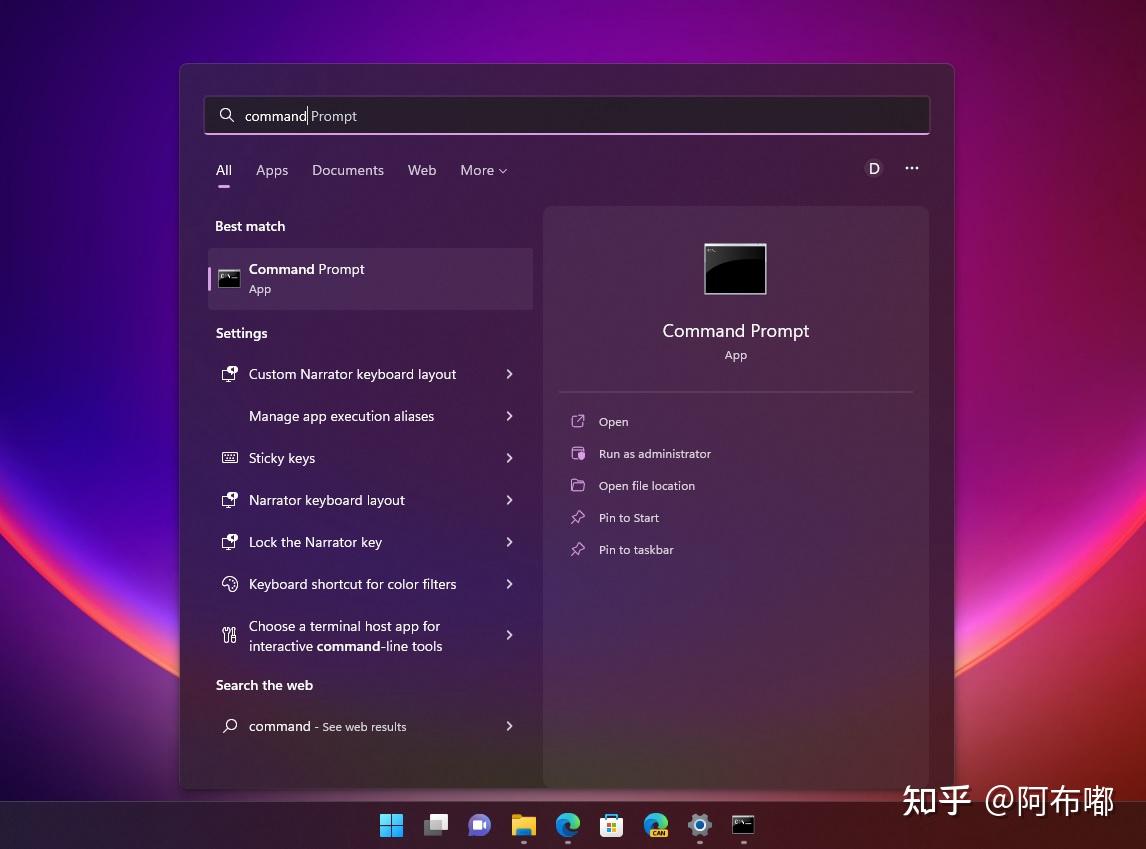This screenshot has width=1146, height=849.
Task: Switch to the Documents tab
Action: coord(348,170)
